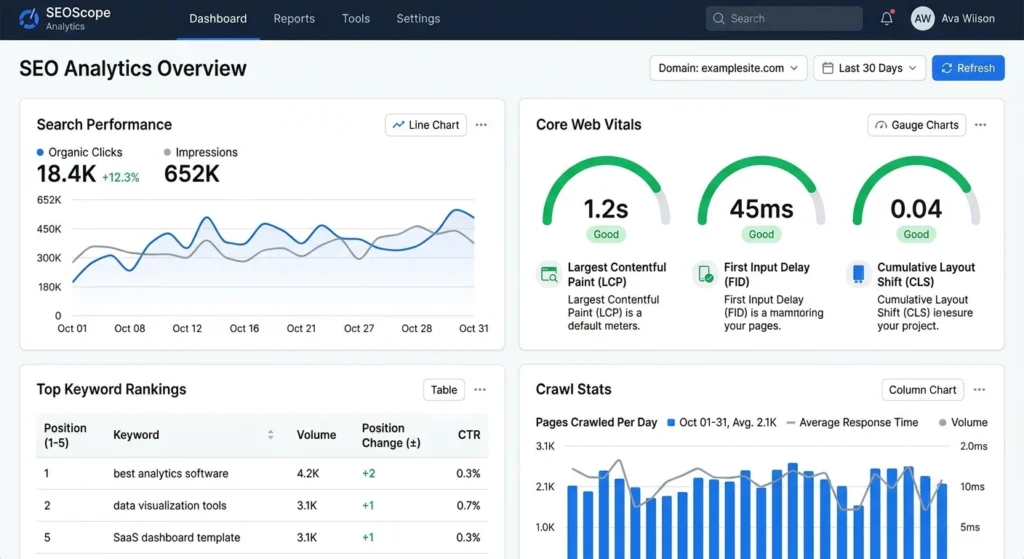Click the +12.3% change indicator
Screen dimensions: 1024x559
click(120, 178)
